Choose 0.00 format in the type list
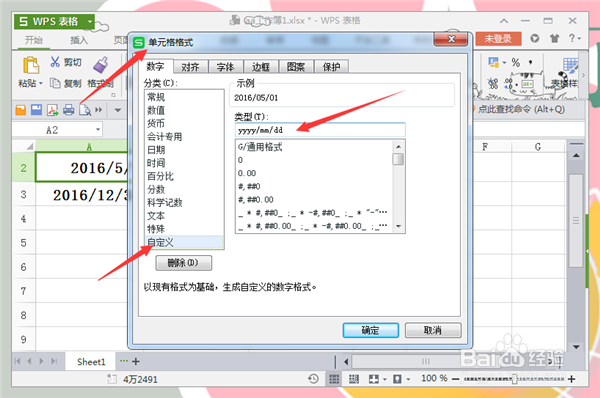Viewport: 600px width, 398px height. pyautogui.click(x=314, y=173)
